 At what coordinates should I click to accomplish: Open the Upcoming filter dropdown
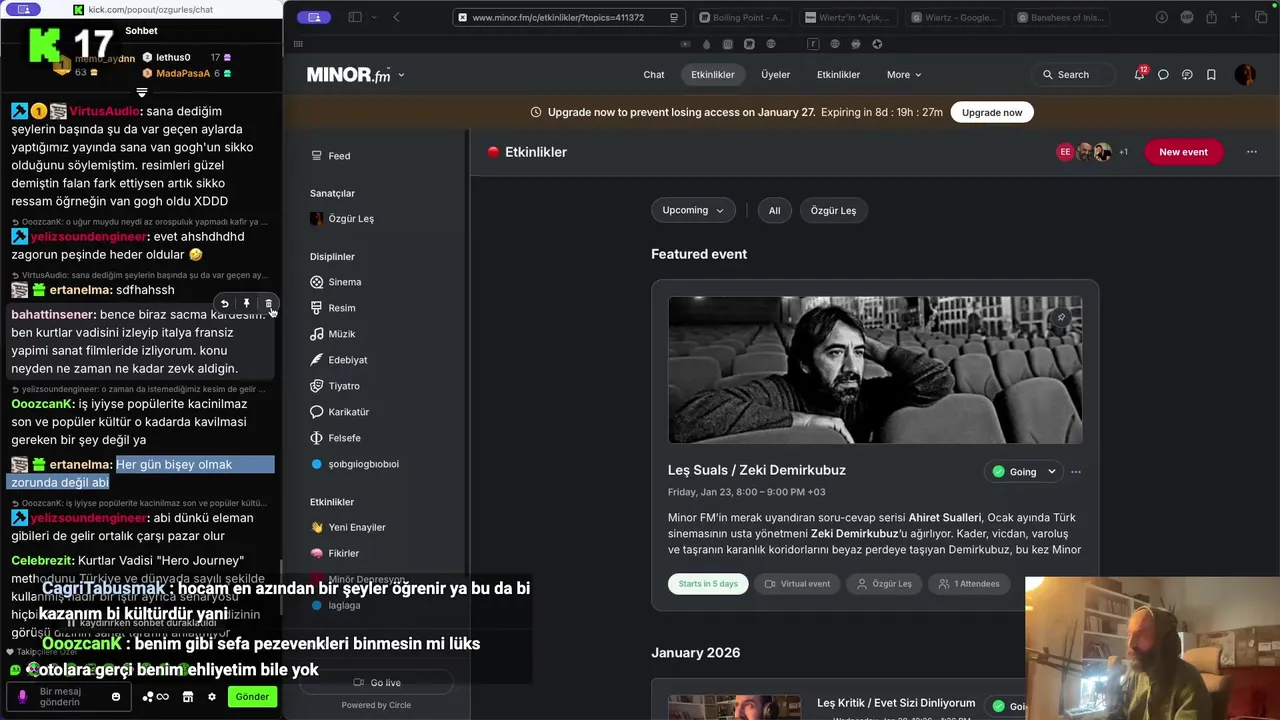(693, 210)
